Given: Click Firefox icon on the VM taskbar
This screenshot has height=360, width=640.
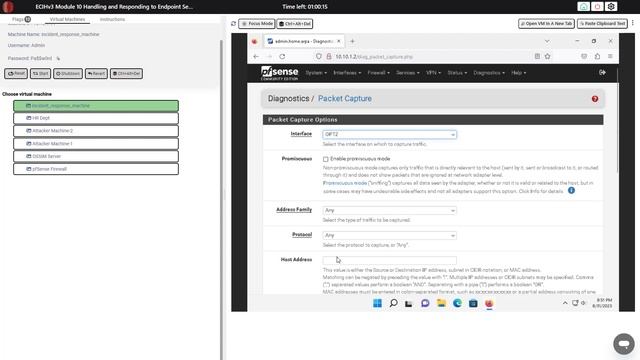Looking at the screenshot, I should [x=489, y=303].
